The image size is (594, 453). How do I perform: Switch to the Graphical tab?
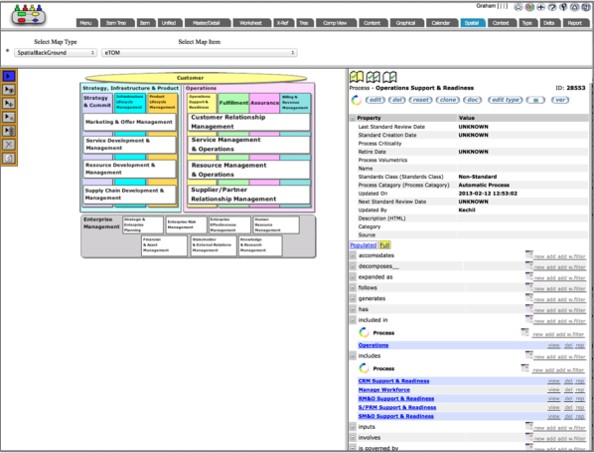click(406, 23)
